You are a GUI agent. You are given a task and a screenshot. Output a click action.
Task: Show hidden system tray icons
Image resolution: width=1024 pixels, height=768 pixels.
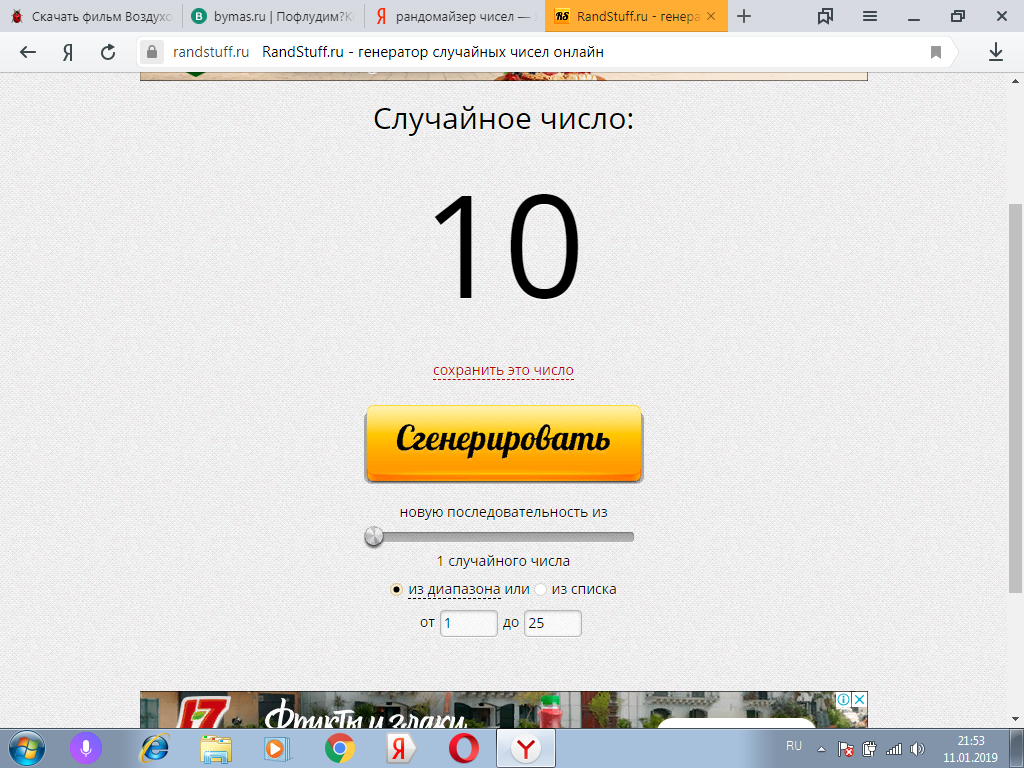pos(821,748)
